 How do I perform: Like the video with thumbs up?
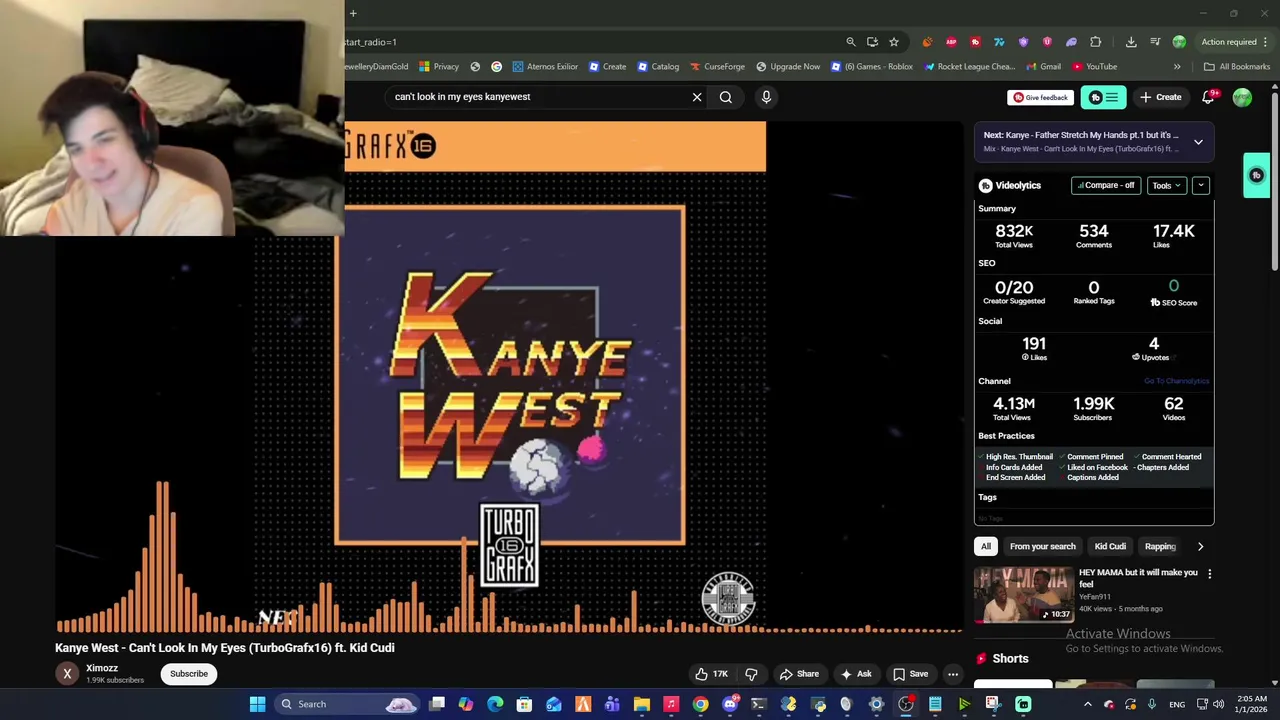coord(711,674)
